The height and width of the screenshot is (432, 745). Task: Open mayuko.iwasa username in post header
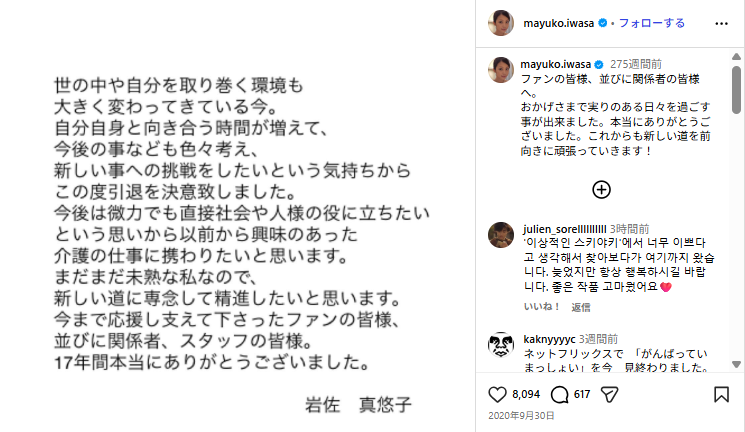pos(558,22)
